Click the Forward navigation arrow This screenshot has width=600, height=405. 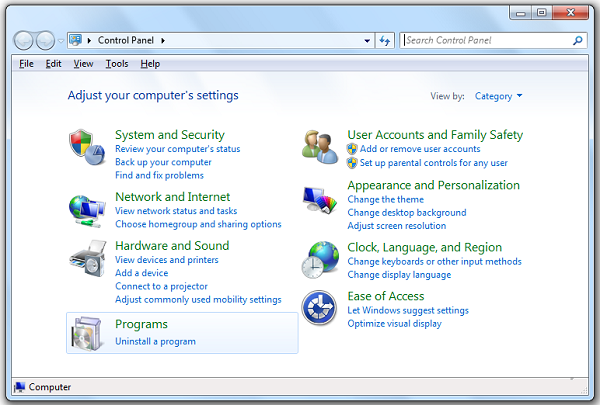(x=46, y=41)
